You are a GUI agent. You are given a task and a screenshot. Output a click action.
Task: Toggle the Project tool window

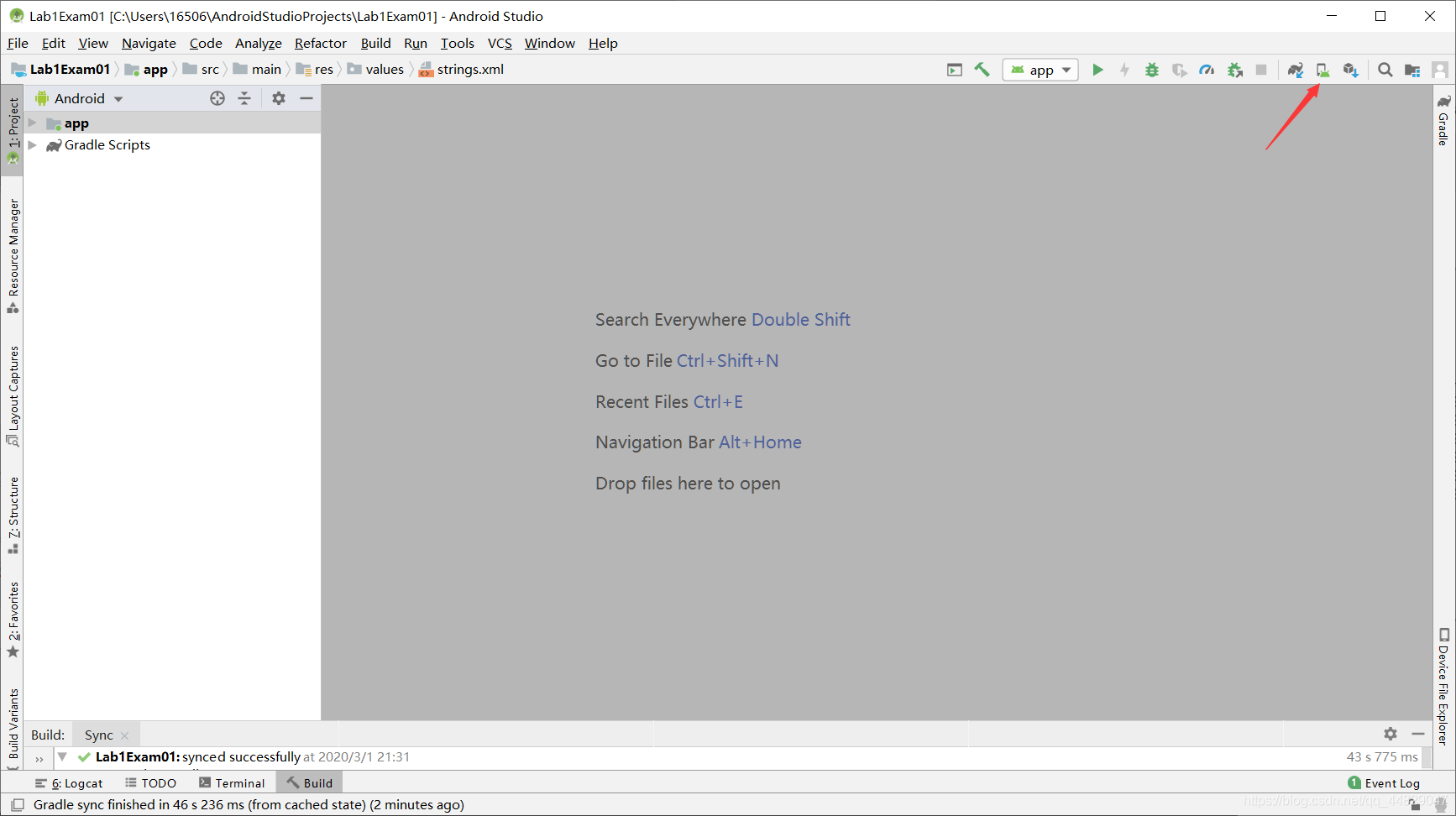(x=13, y=128)
